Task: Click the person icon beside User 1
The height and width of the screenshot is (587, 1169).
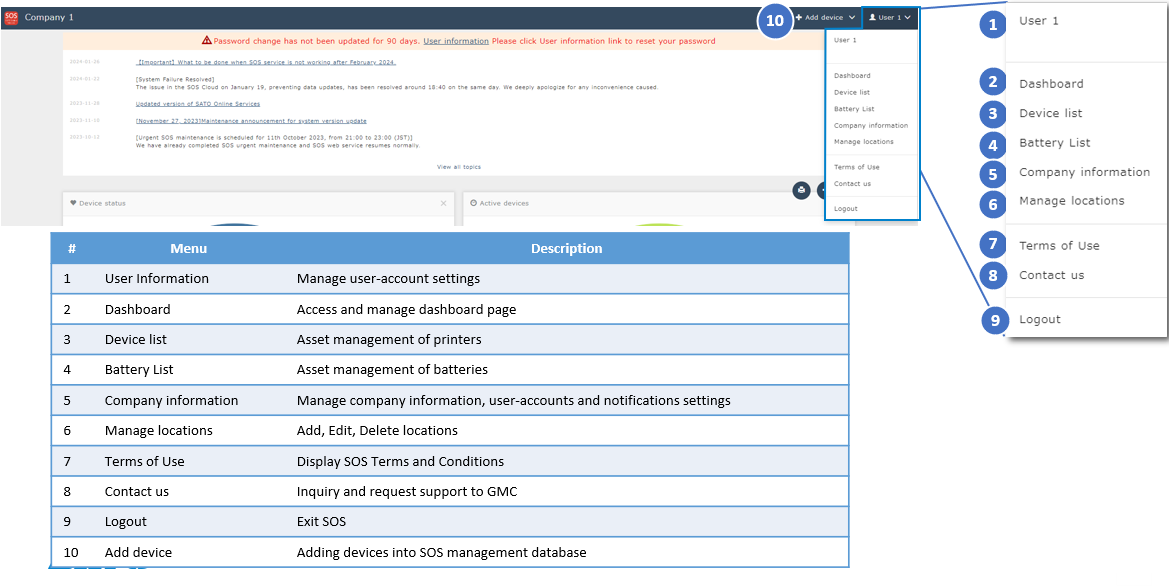Action: point(873,17)
